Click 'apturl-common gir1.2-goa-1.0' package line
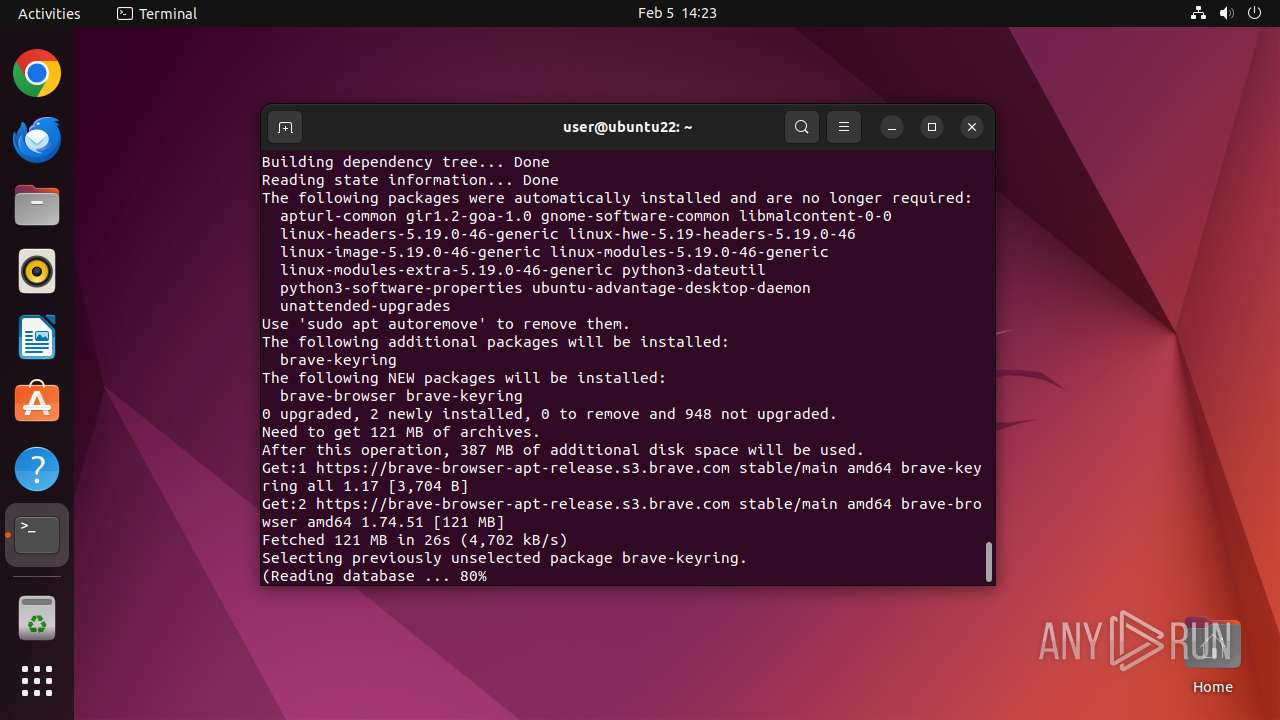The width and height of the screenshot is (1280, 720). pyautogui.click(x=586, y=216)
